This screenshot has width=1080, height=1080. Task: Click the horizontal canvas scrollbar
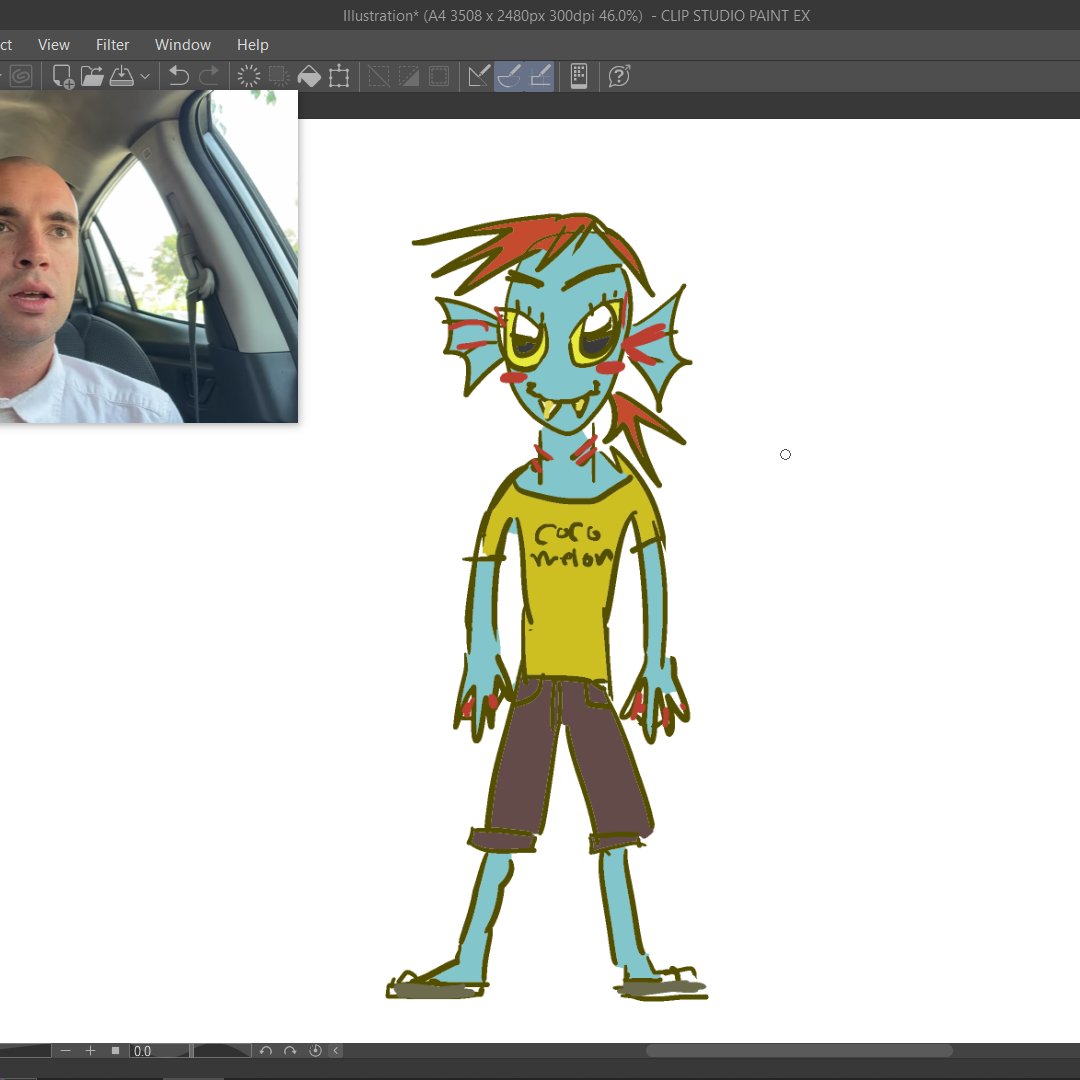tap(799, 1050)
